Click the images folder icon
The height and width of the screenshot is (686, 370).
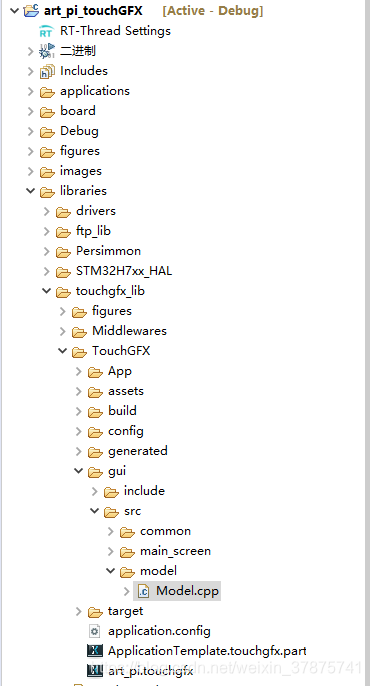tap(47, 172)
